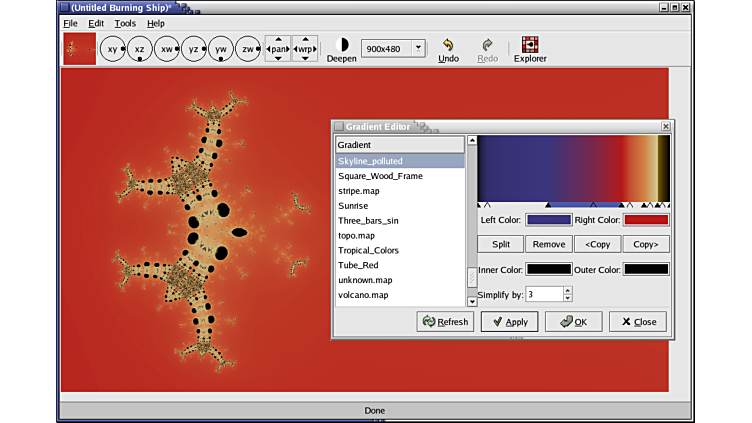
Task: Increase the Simplify by value with up arrow
Action: 568,290
